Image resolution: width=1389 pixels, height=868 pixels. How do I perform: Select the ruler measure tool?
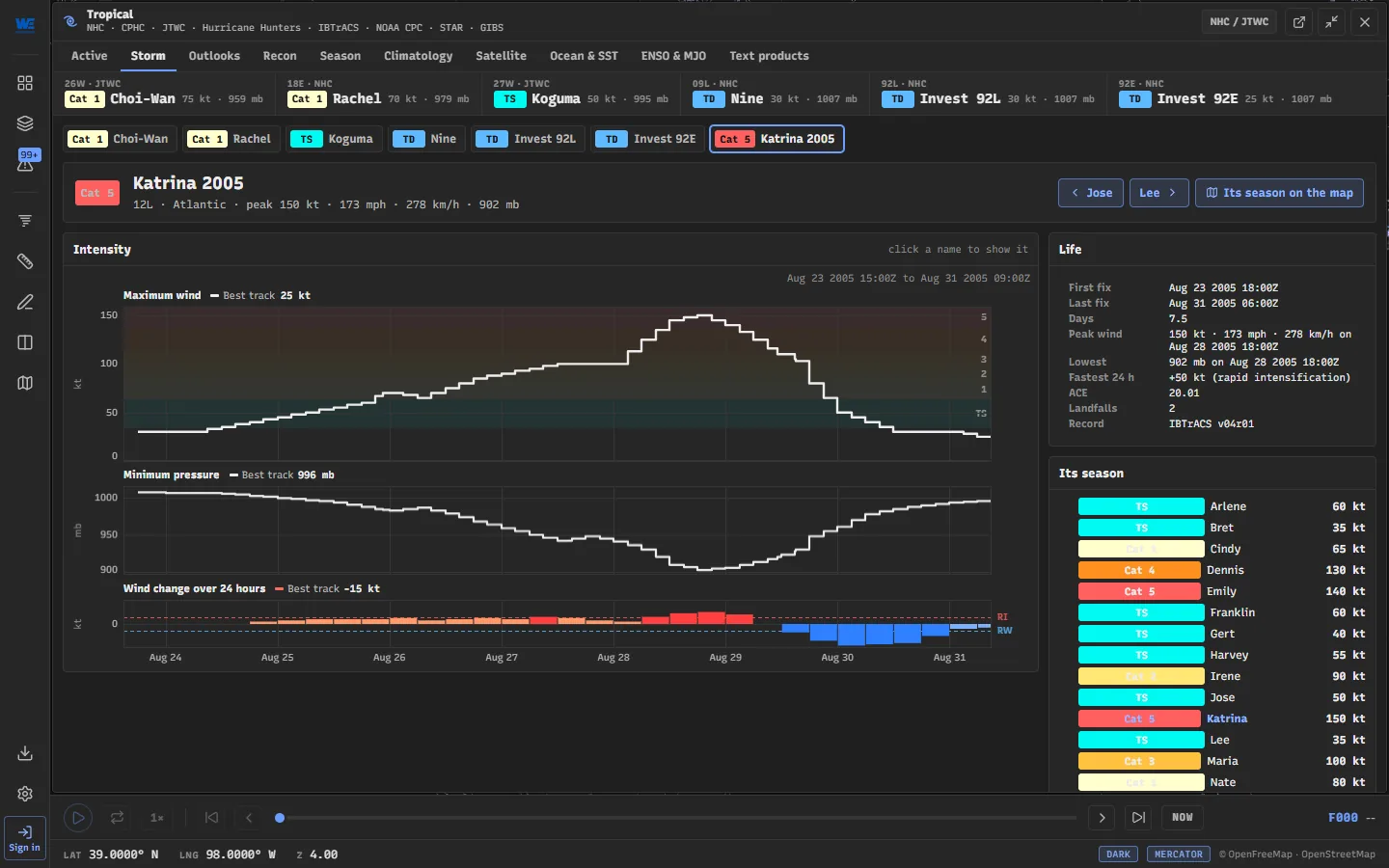pos(25,261)
